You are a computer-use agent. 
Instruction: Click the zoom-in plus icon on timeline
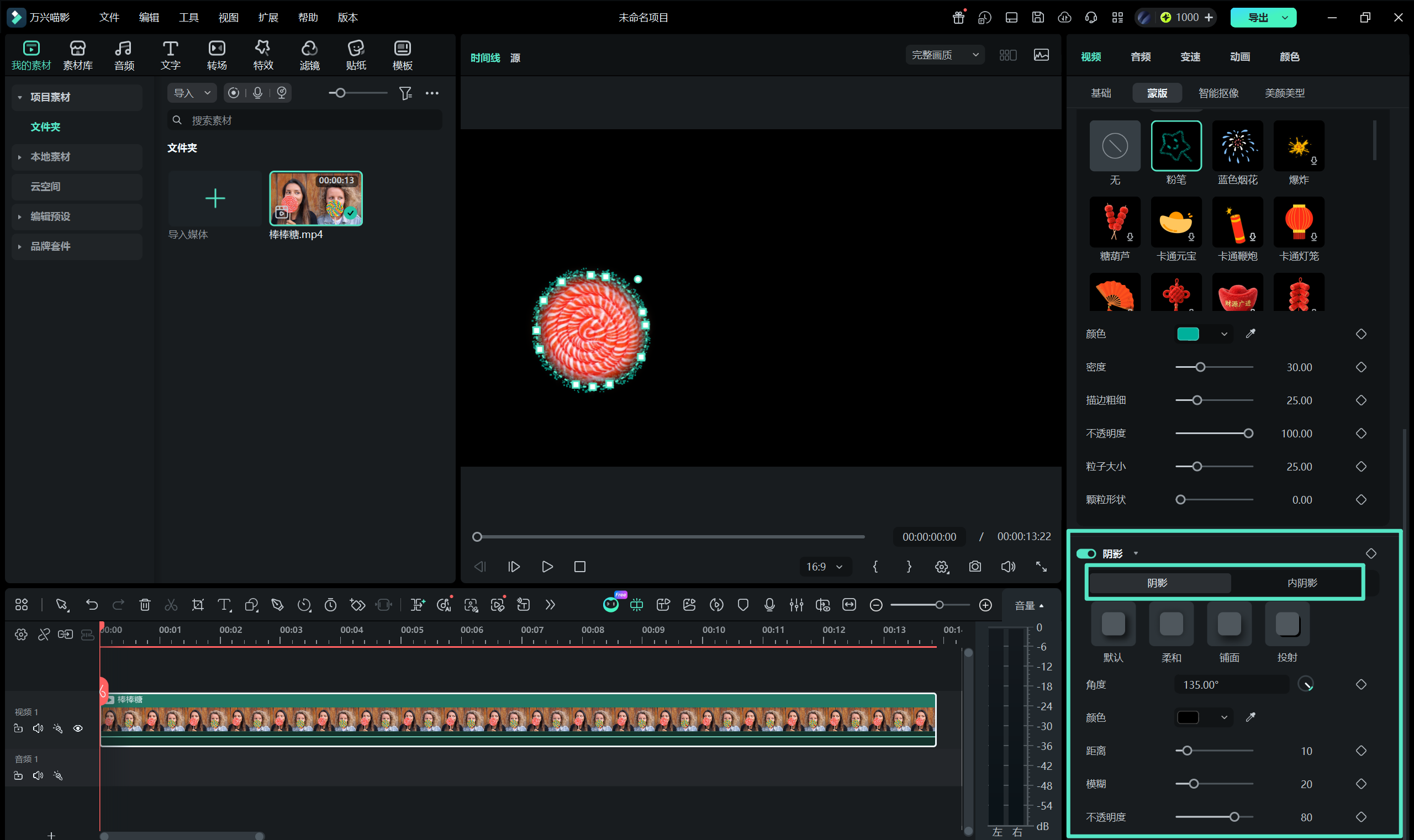[985, 605]
